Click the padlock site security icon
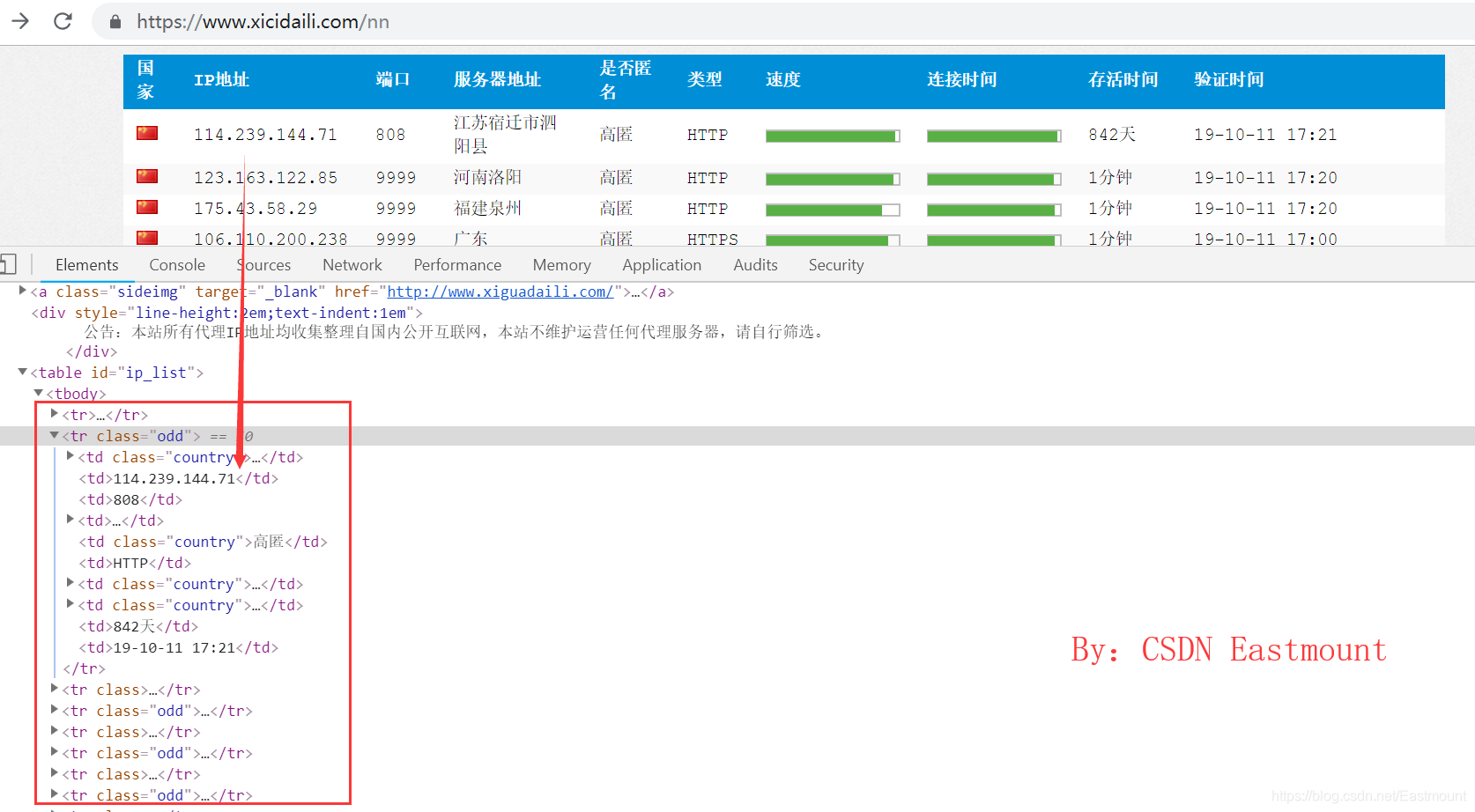This screenshot has height=812, width=1475. pyautogui.click(x=115, y=22)
